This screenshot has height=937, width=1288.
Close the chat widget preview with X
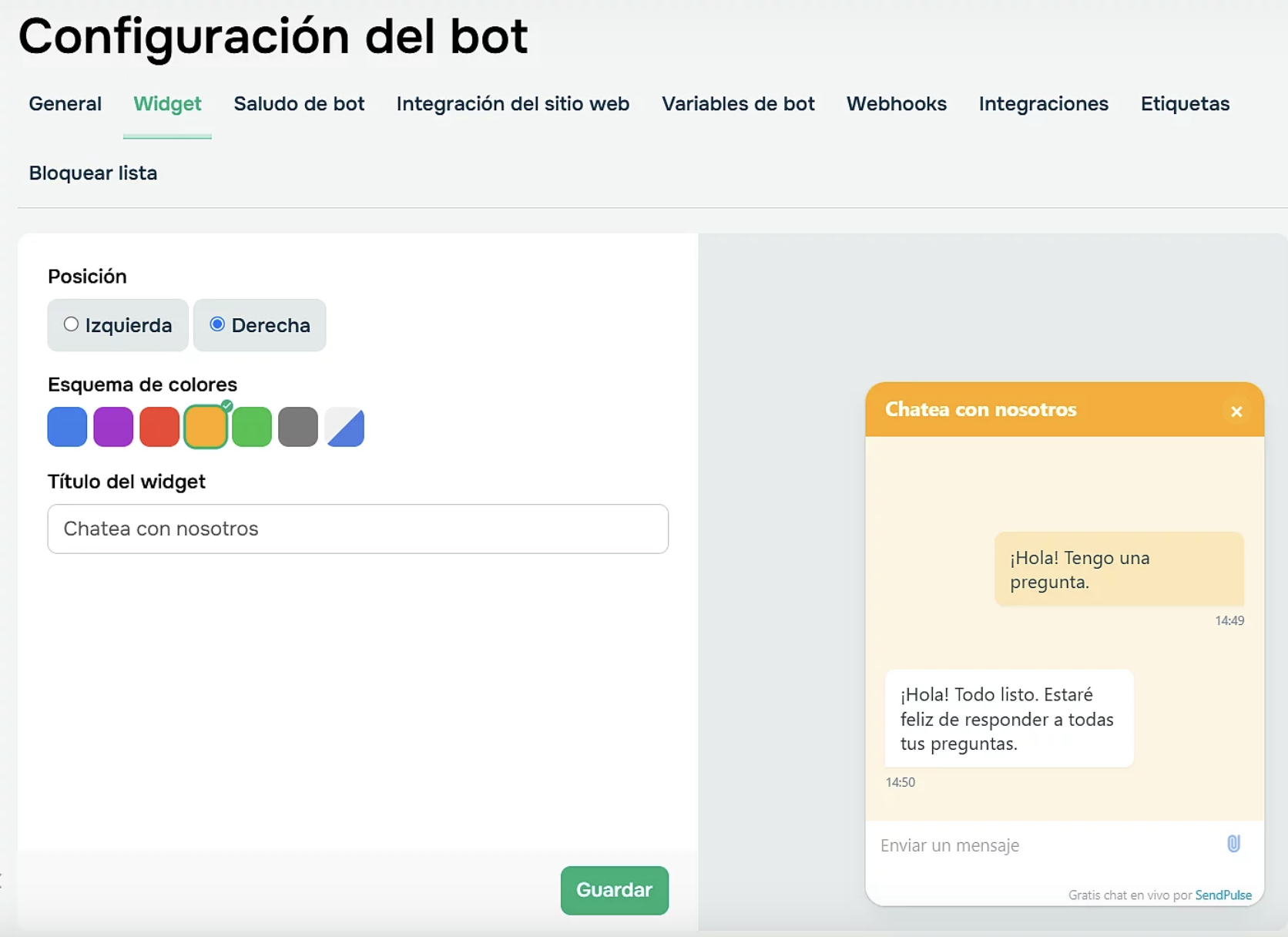pyautogui.click(x=1236, y=411)
